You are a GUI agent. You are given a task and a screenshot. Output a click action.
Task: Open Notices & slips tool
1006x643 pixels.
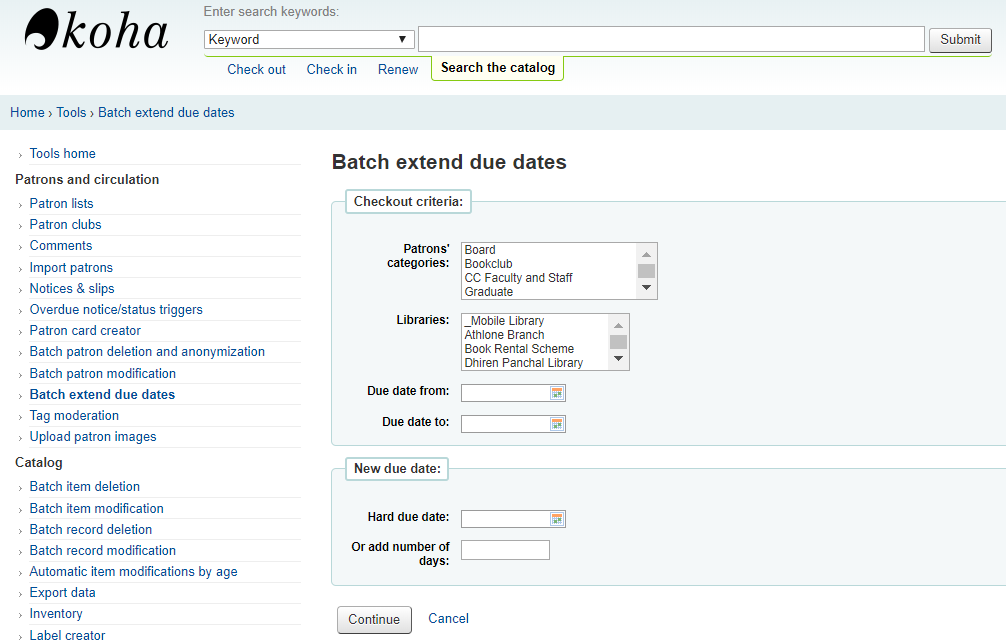click(72, 289)
